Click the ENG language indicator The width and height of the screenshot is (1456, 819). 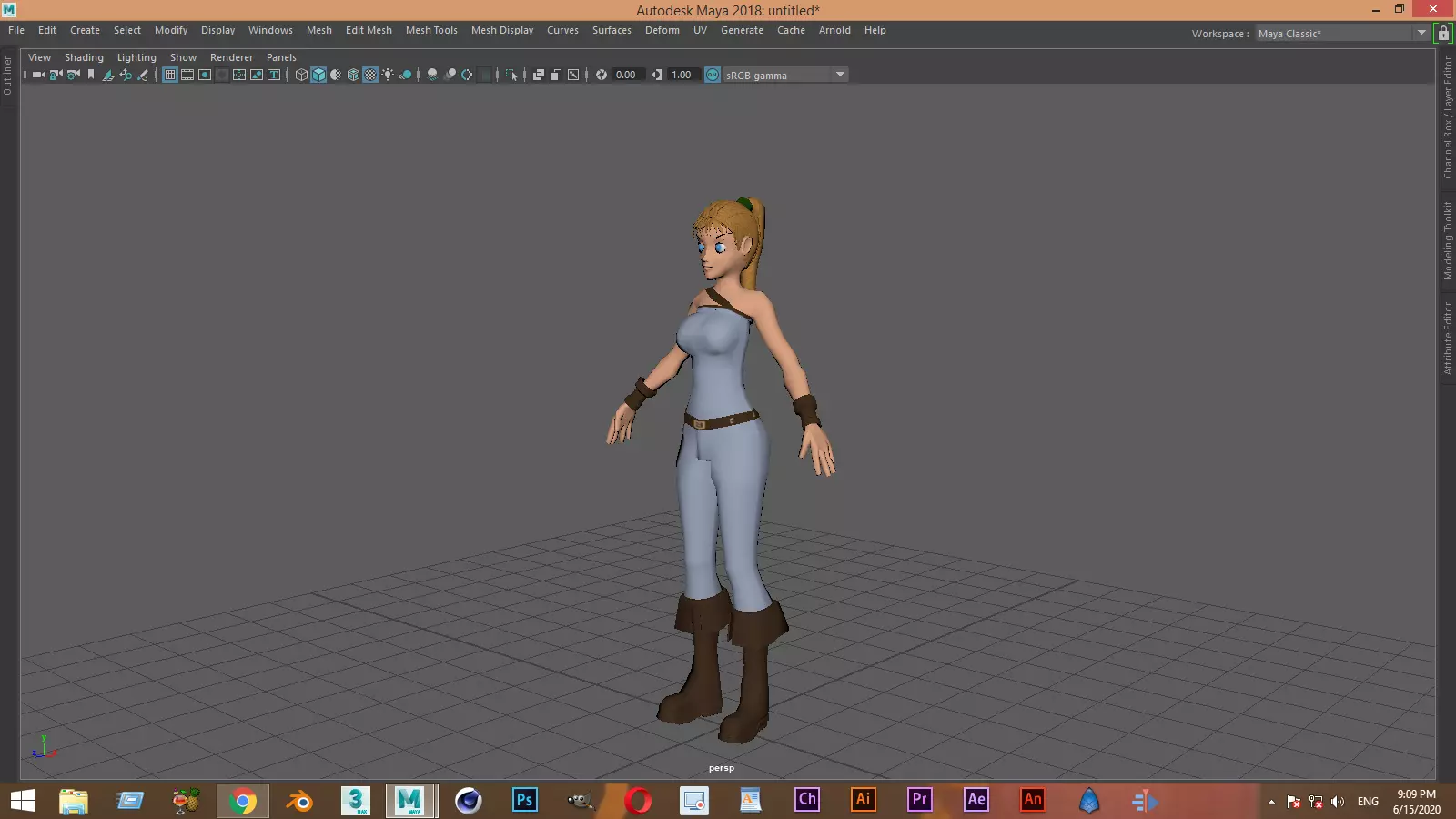1368,802
